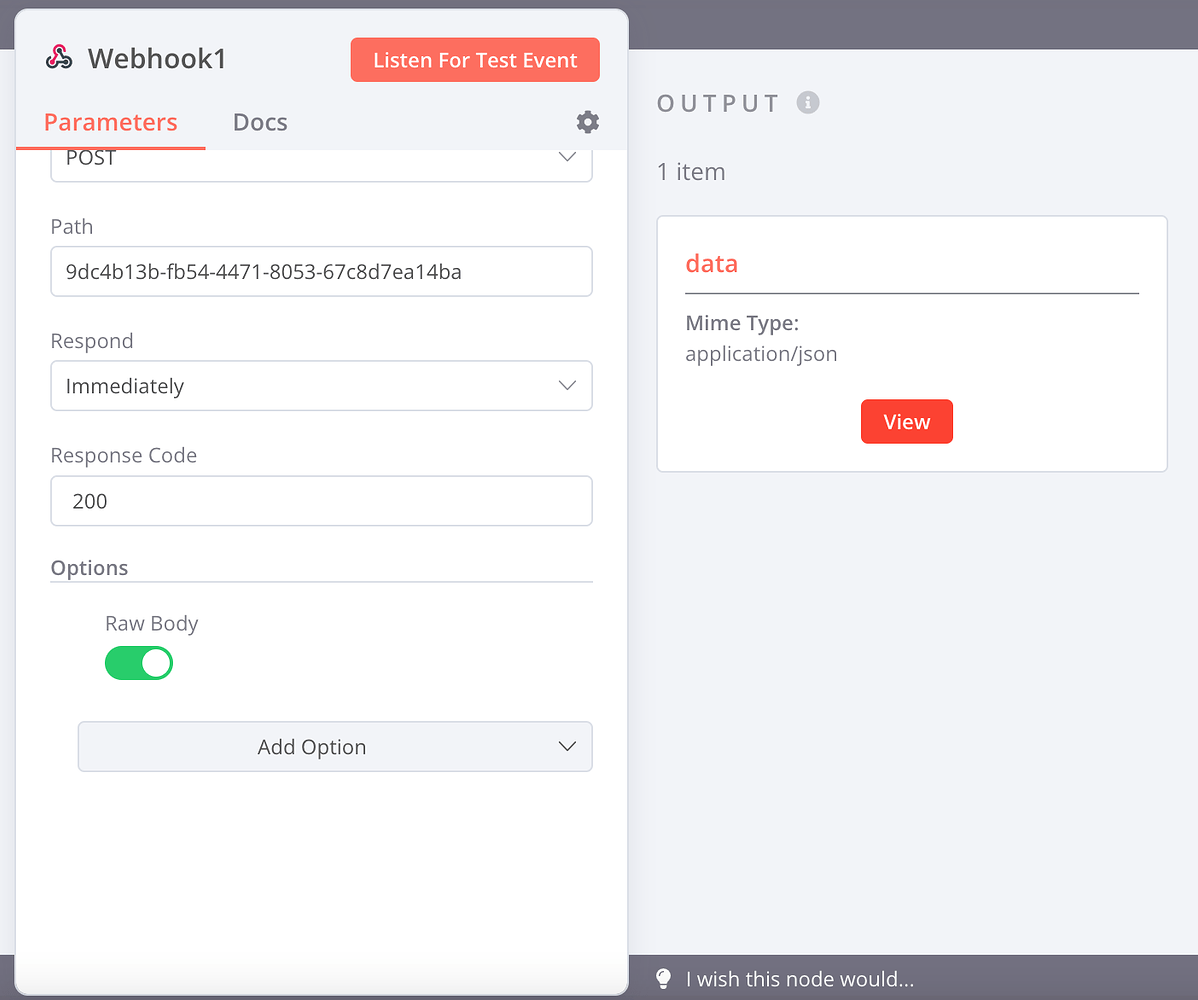Select the Response Code field
The height and width of the screenshot is (1000, 1198).
321,500
